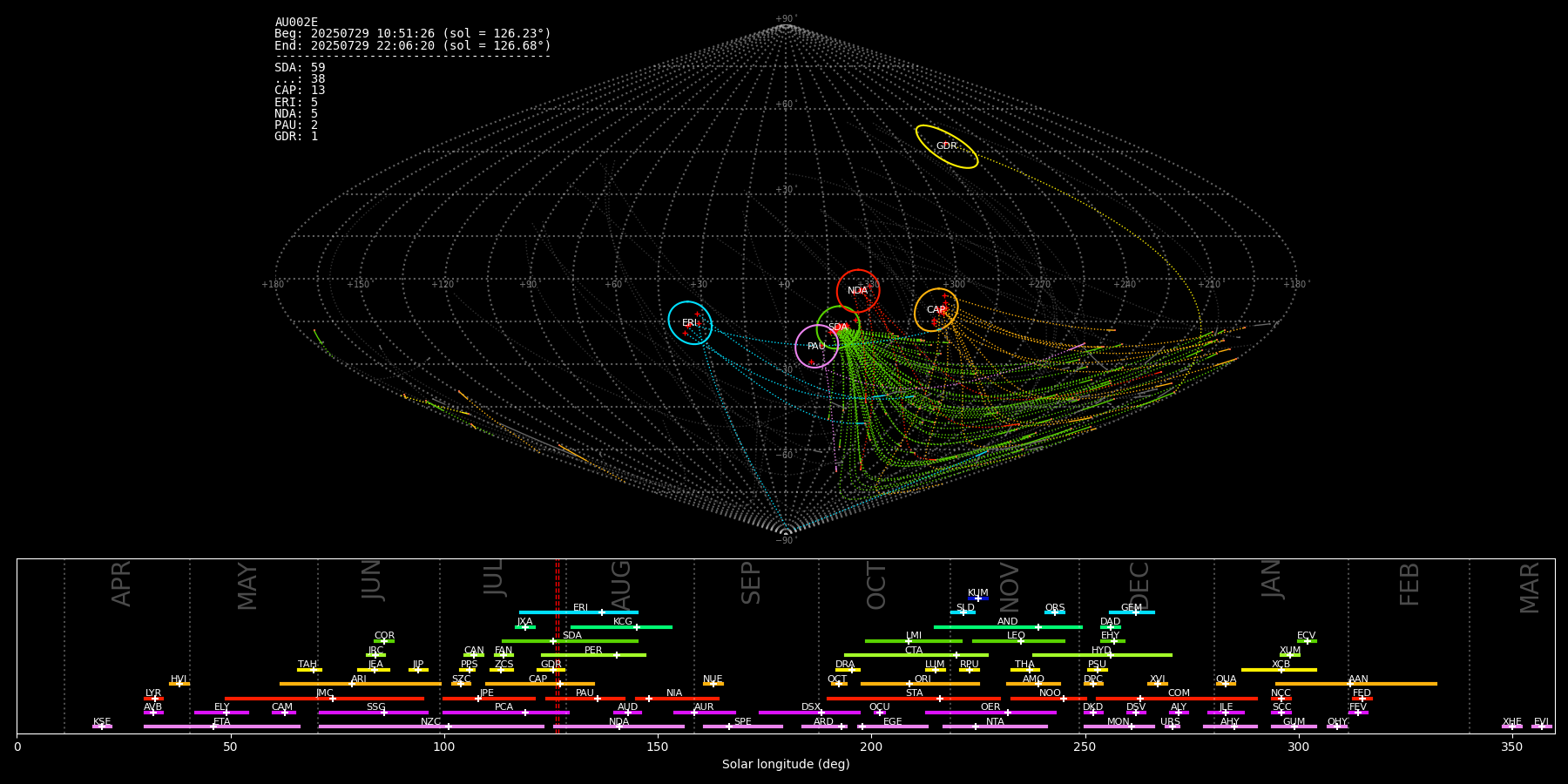Select the pink PAU radiant circle
1568x784 pixels.
click(817, 347)
